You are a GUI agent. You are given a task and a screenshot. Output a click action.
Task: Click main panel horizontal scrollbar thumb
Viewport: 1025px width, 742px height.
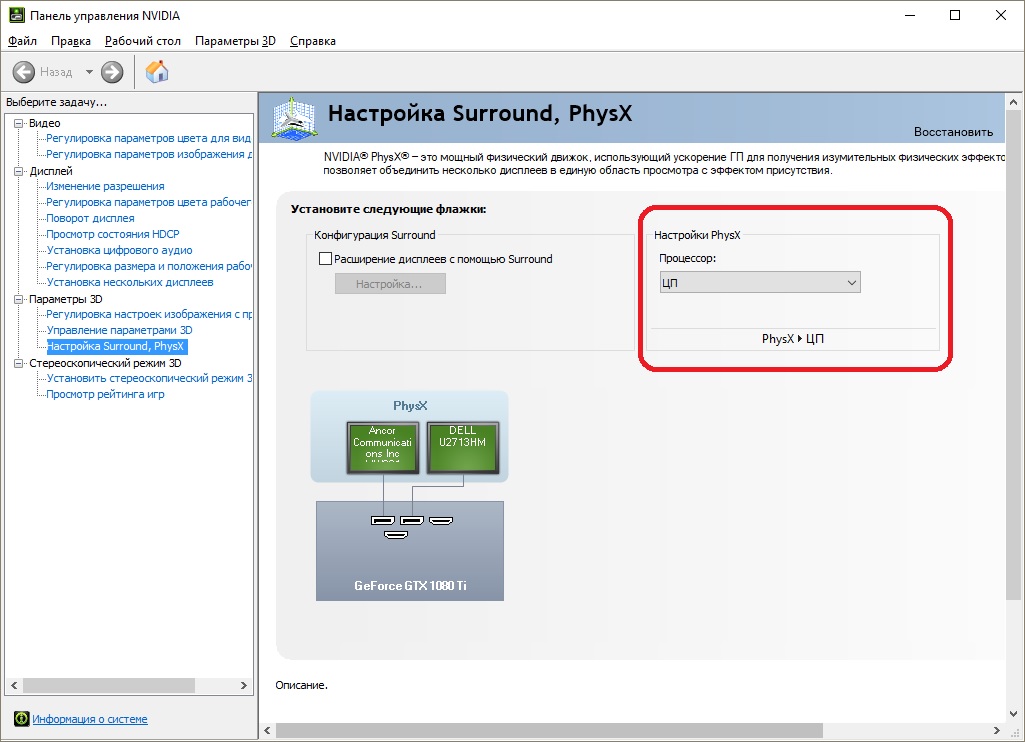point(549,730)
